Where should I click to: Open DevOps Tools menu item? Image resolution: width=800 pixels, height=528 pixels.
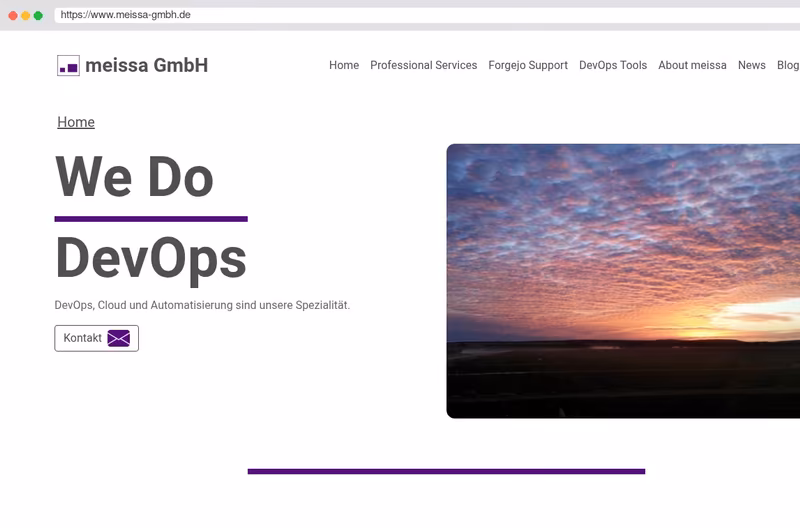click(613, 65)
